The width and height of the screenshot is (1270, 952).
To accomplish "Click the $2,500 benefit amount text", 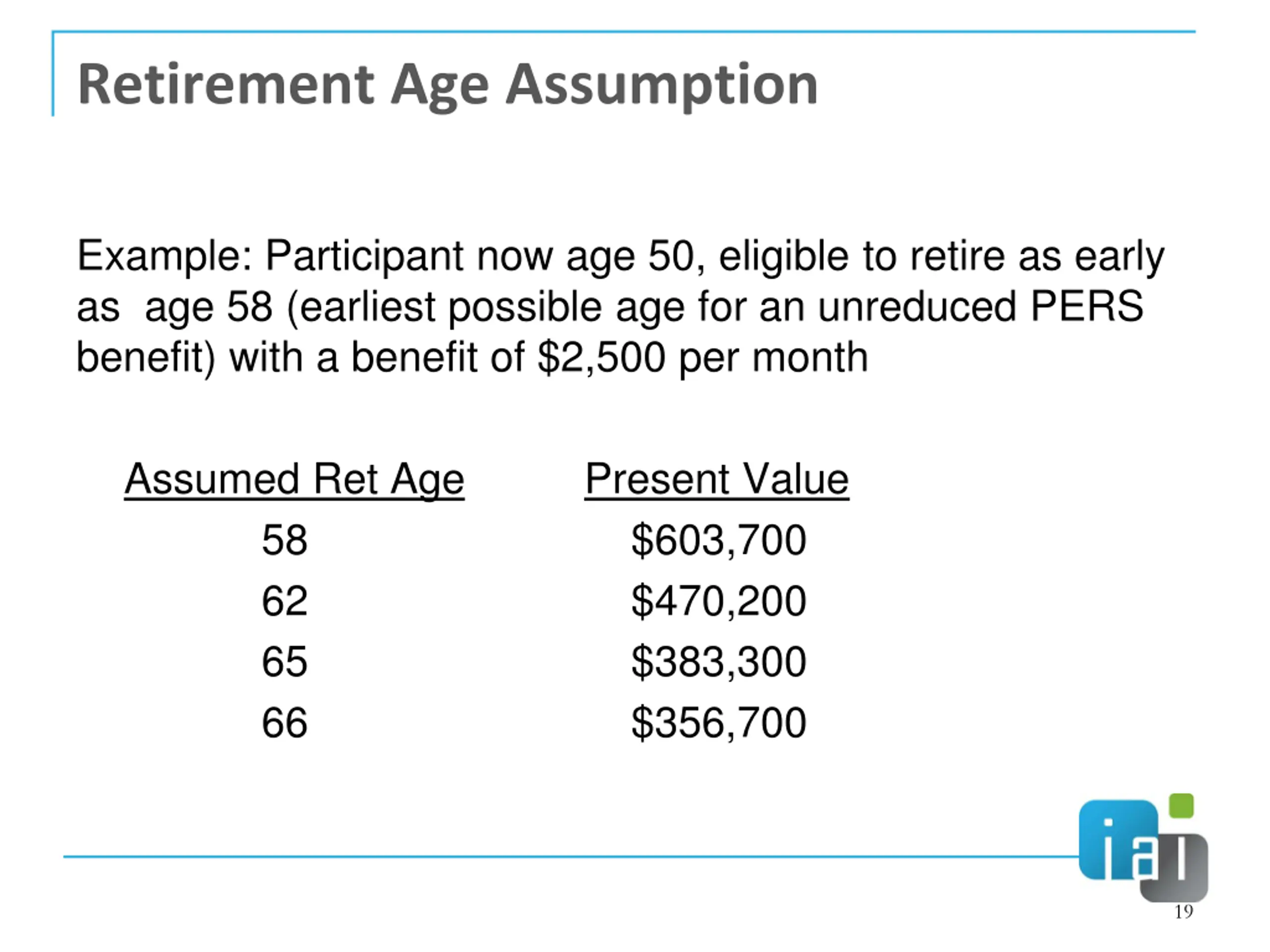I will tap(602, 358).
